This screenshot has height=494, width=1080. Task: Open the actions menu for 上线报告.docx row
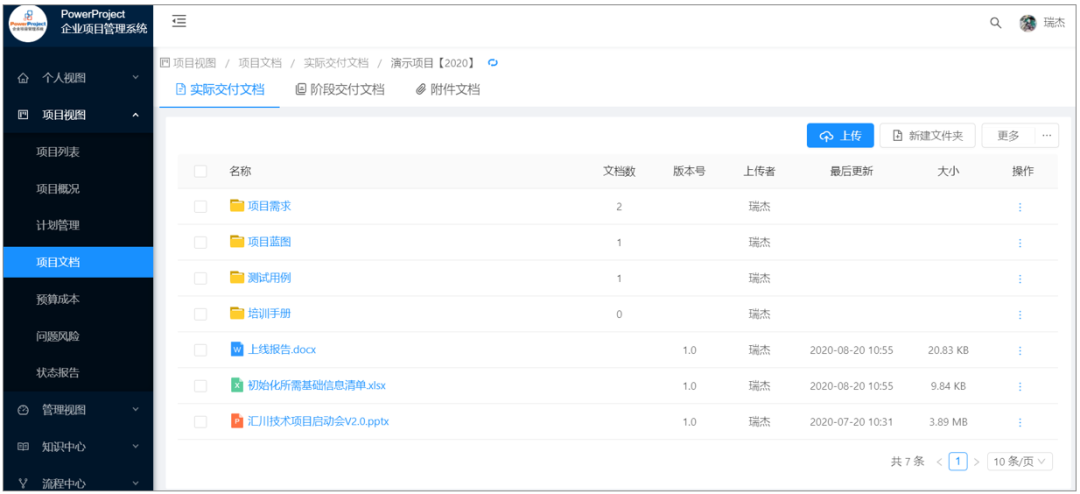click(1019, 350)
